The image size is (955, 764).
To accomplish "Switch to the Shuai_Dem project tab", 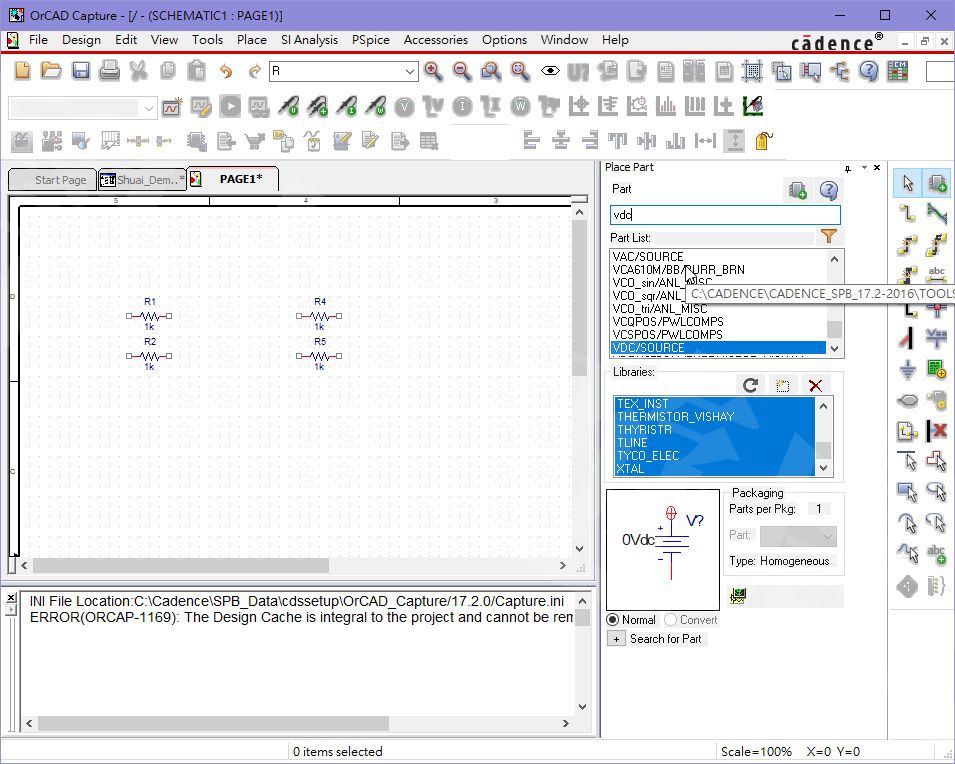I will click(x=142, y=180).
